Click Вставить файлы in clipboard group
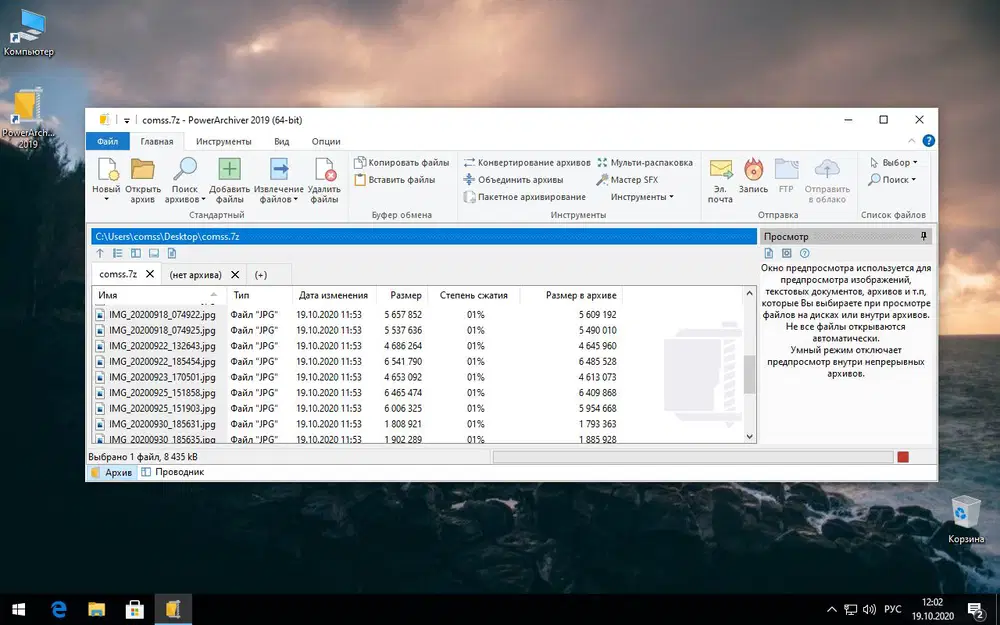Screen dimensions: 1000x625 (x=395, y=180)
